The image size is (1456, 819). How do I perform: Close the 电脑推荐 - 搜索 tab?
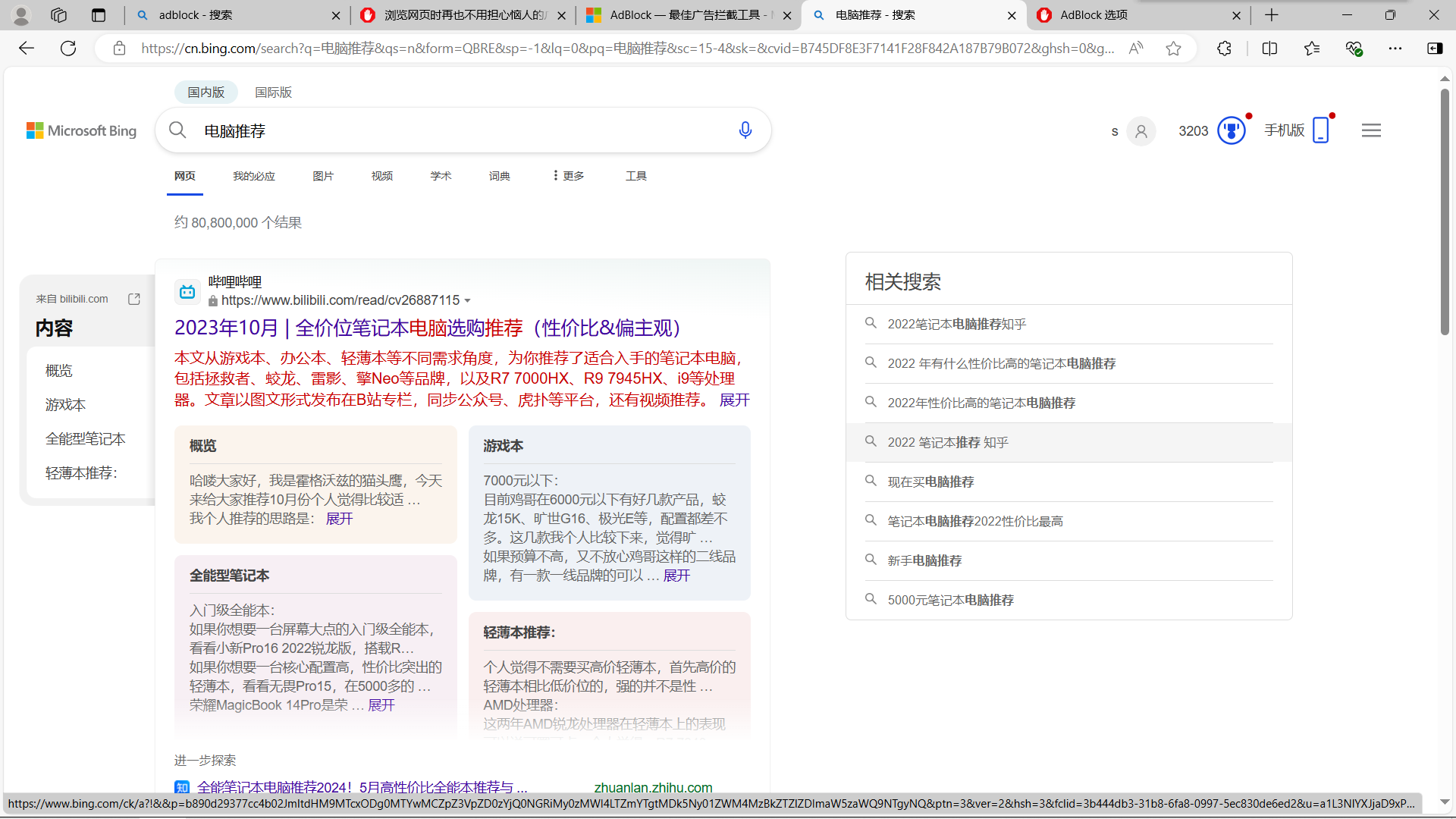tap(1012, 15)
